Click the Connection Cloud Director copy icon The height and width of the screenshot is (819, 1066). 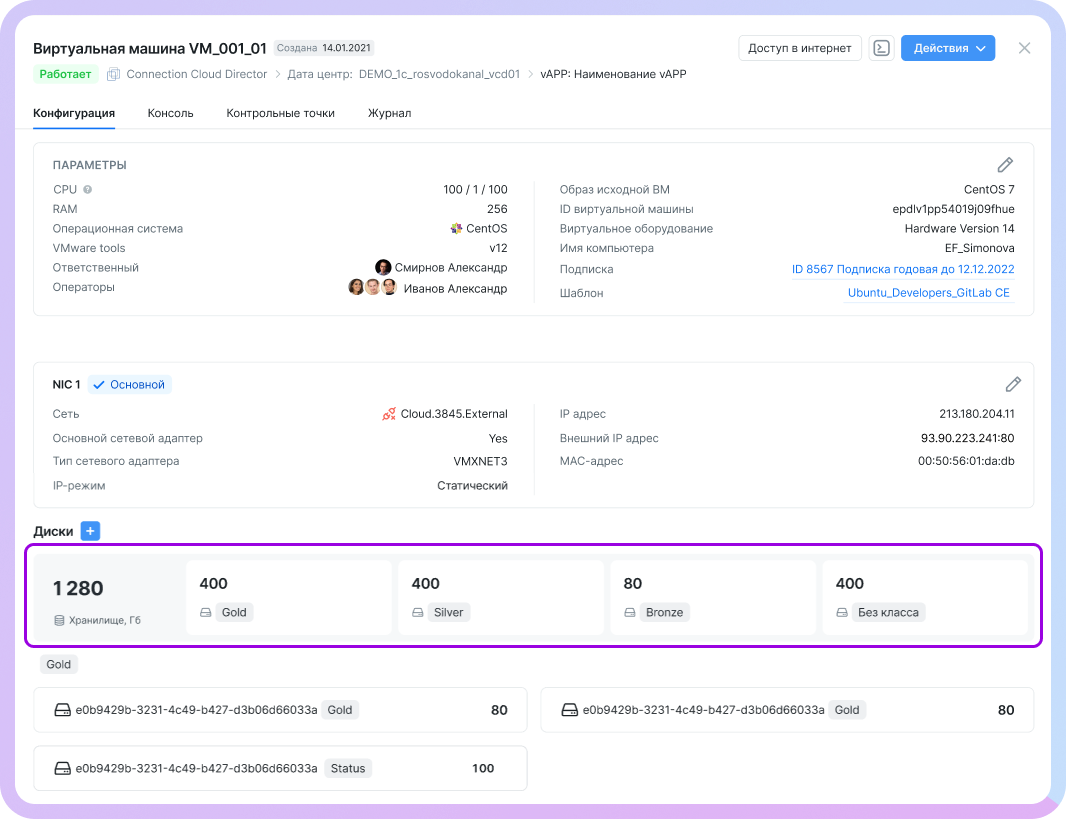113,74
